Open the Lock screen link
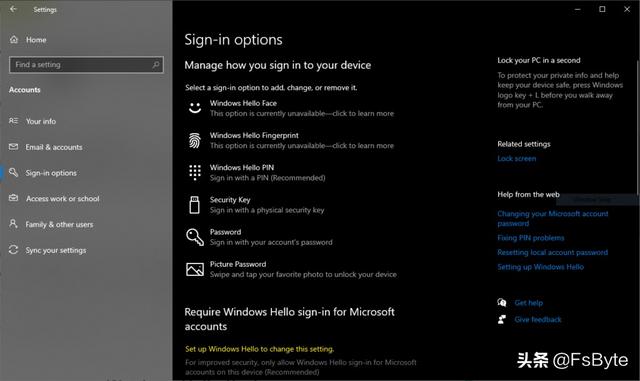Image resolution: width=640 pixels, height=381 pixels. 516,158
